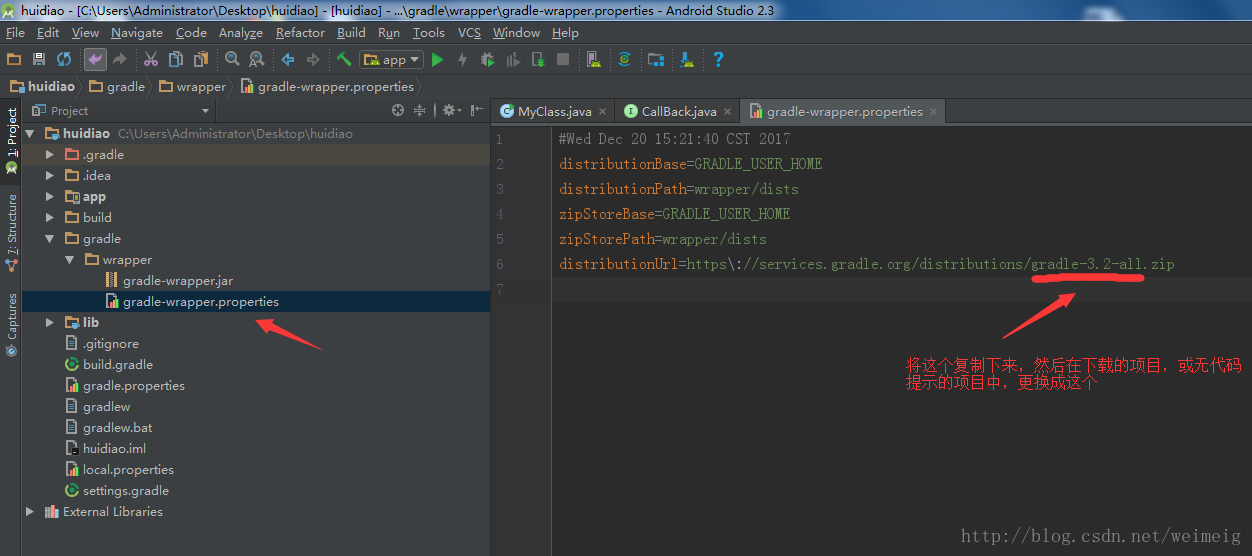Click the Make Project hammer icon

point(344,60)
